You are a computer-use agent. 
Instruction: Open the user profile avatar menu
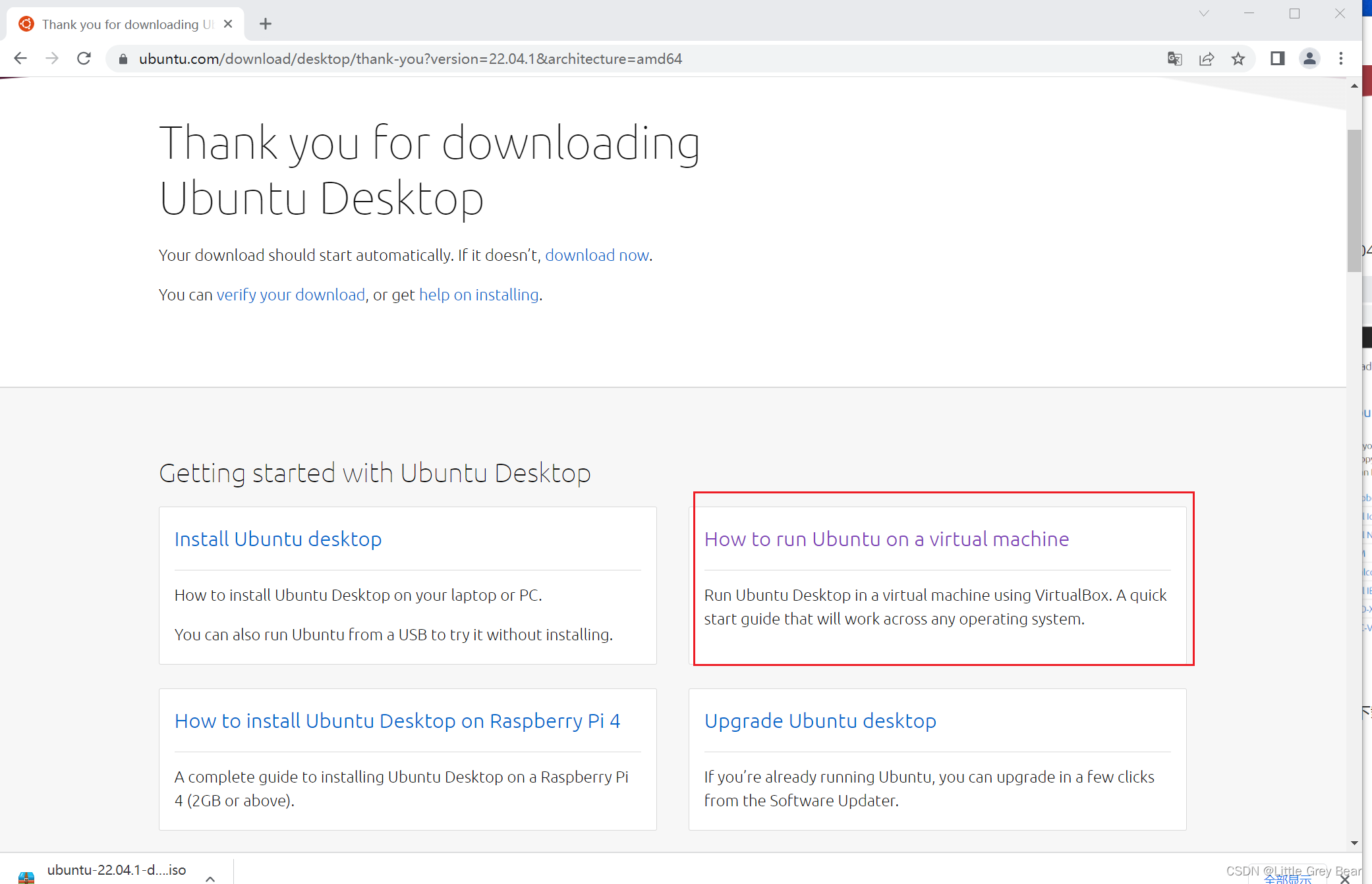coord(1309,59)
